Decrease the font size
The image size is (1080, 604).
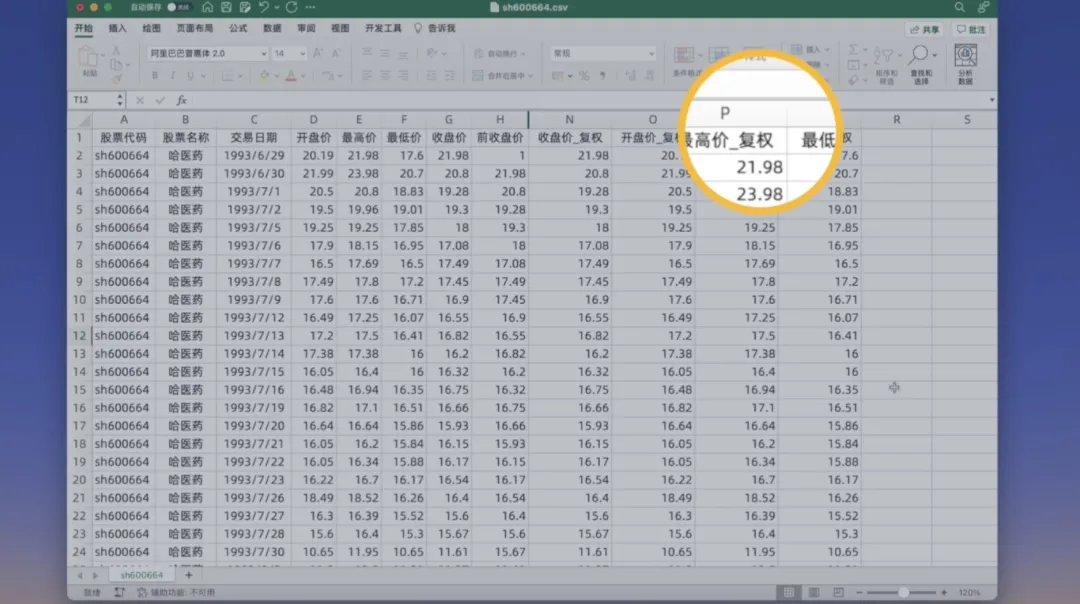pyautogui.click(x=335, y=53)
